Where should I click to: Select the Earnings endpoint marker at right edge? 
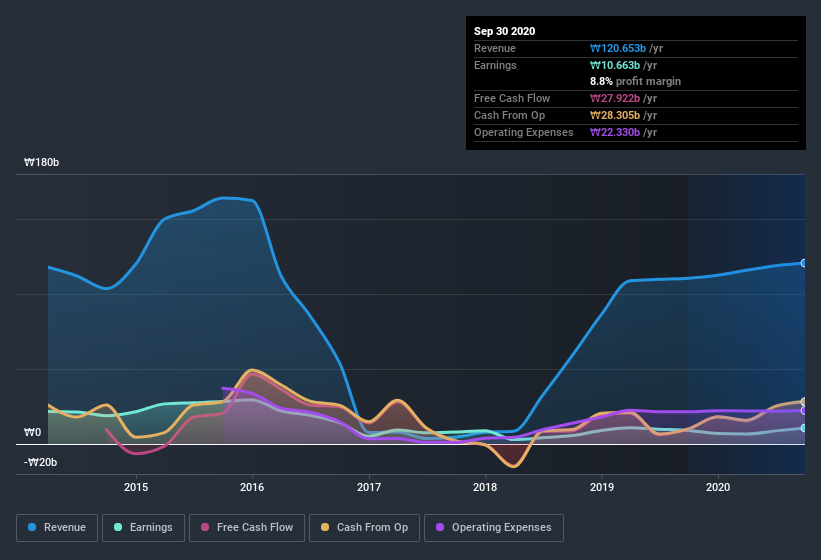pyautogui.click(x=804, y=428)
